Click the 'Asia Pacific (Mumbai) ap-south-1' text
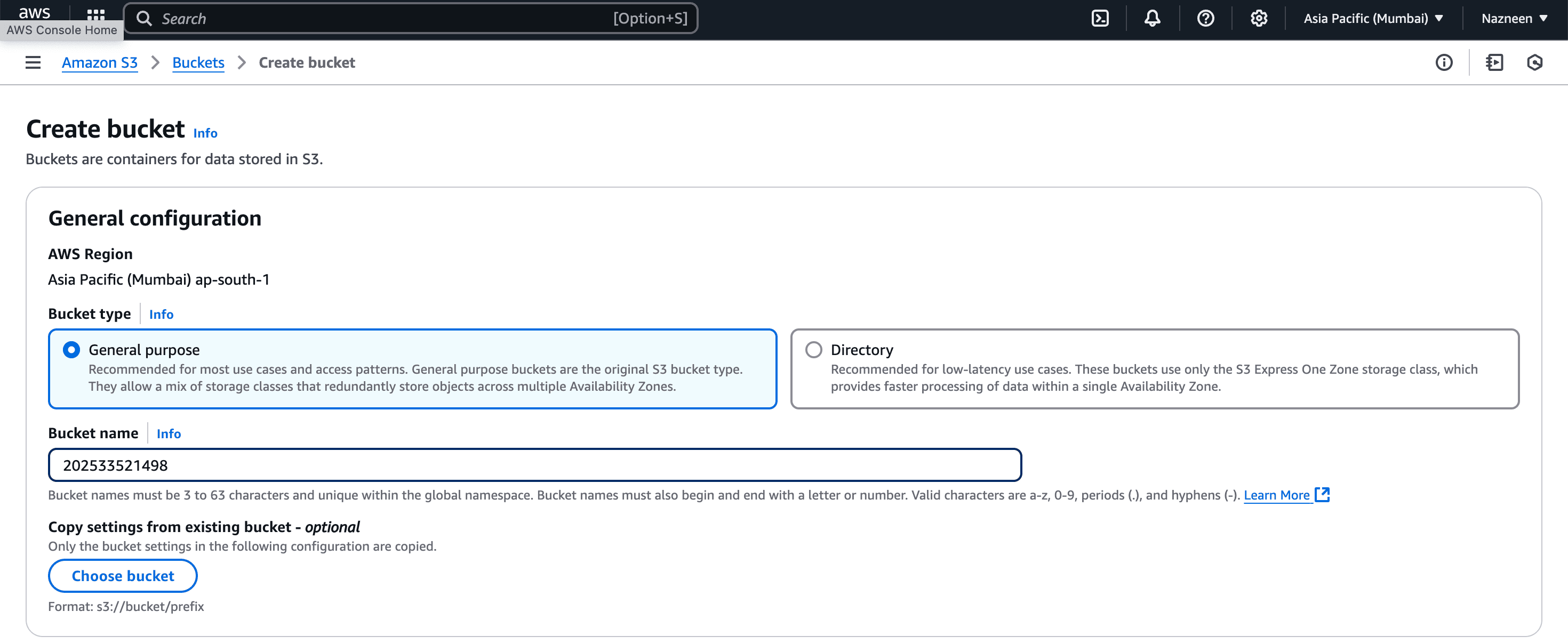The height and width of the screenshot is (644, 1568). click(x=159, y=279)
